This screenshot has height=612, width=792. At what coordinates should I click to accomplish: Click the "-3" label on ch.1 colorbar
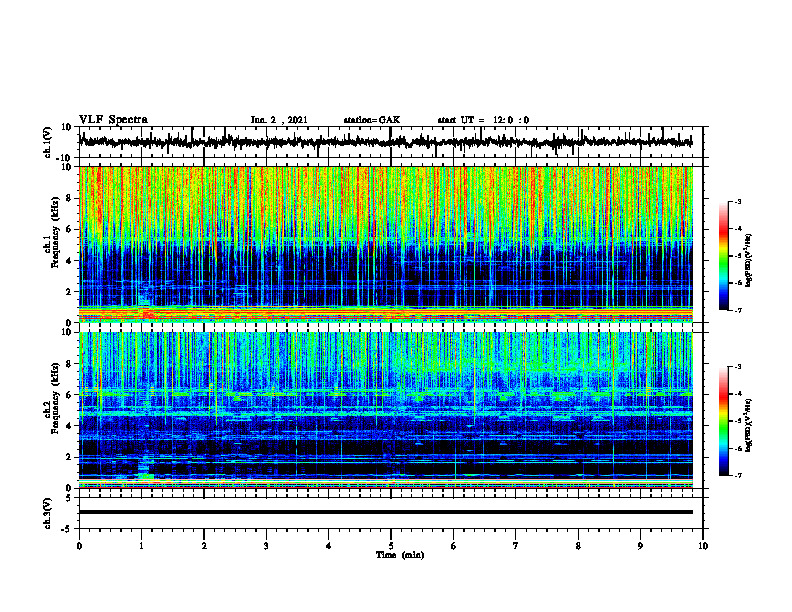[738, 201]
